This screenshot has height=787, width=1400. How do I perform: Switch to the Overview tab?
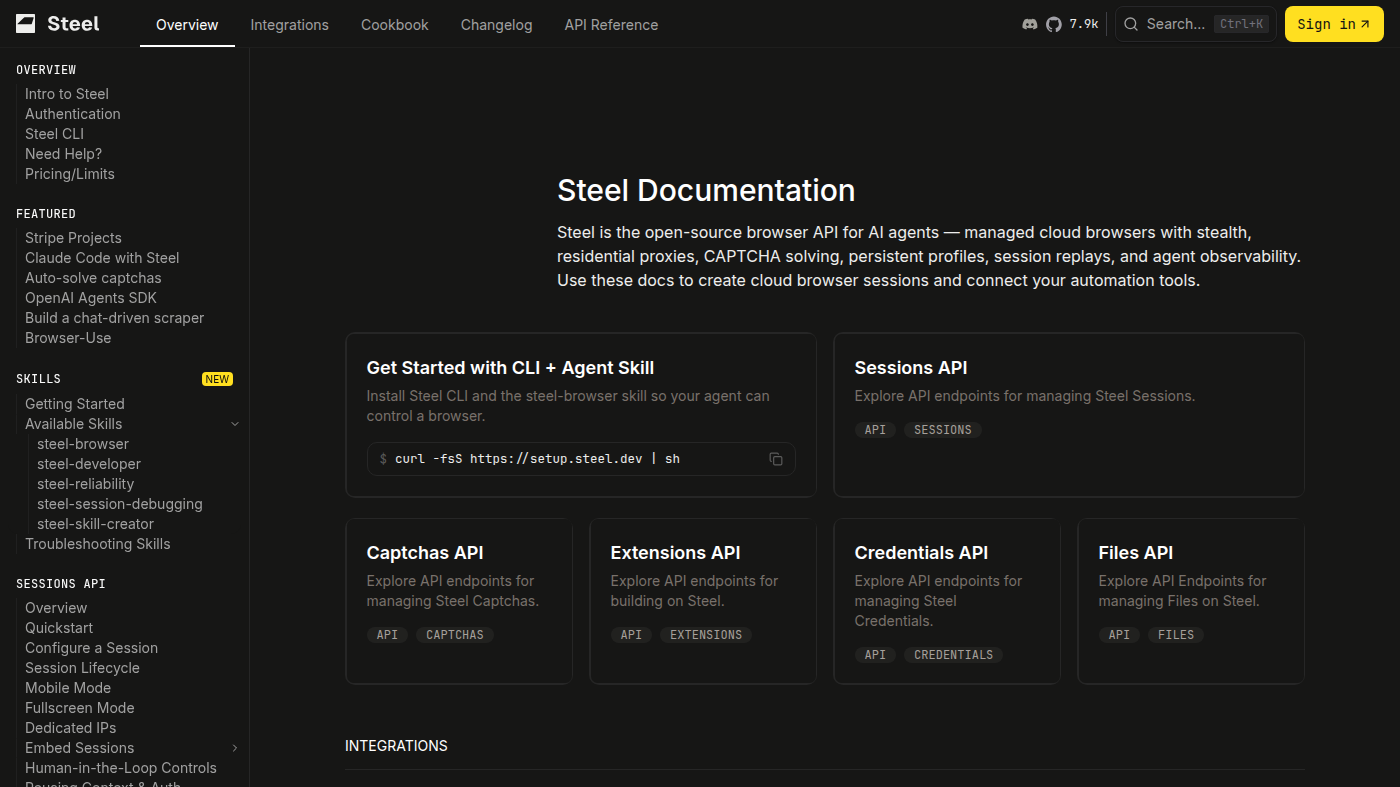click(187, 25)
